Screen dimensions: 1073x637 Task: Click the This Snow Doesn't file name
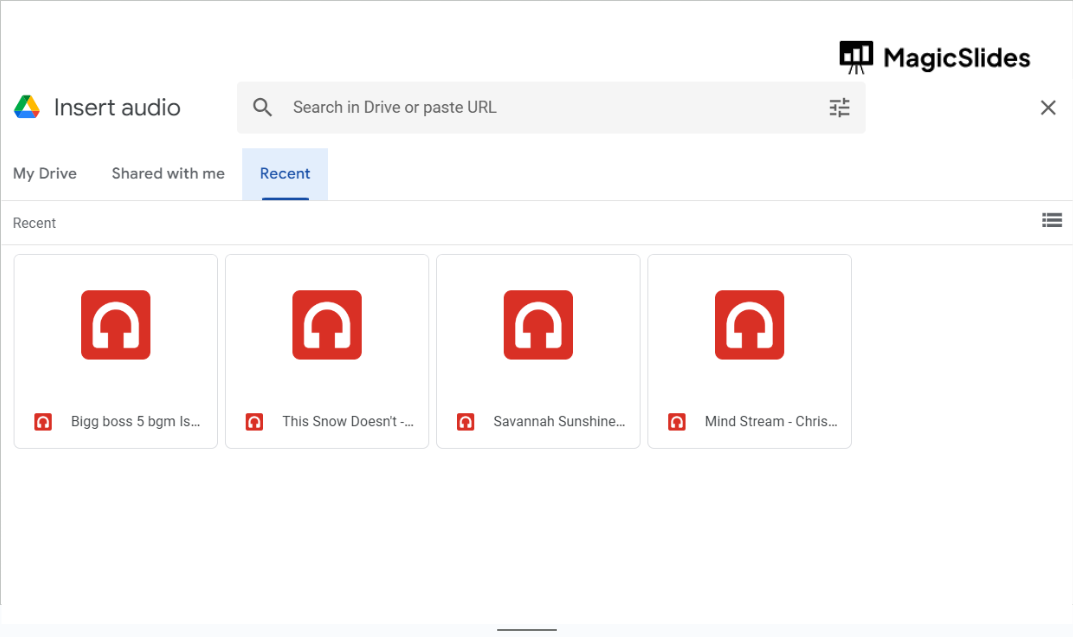tap(348, 421)
